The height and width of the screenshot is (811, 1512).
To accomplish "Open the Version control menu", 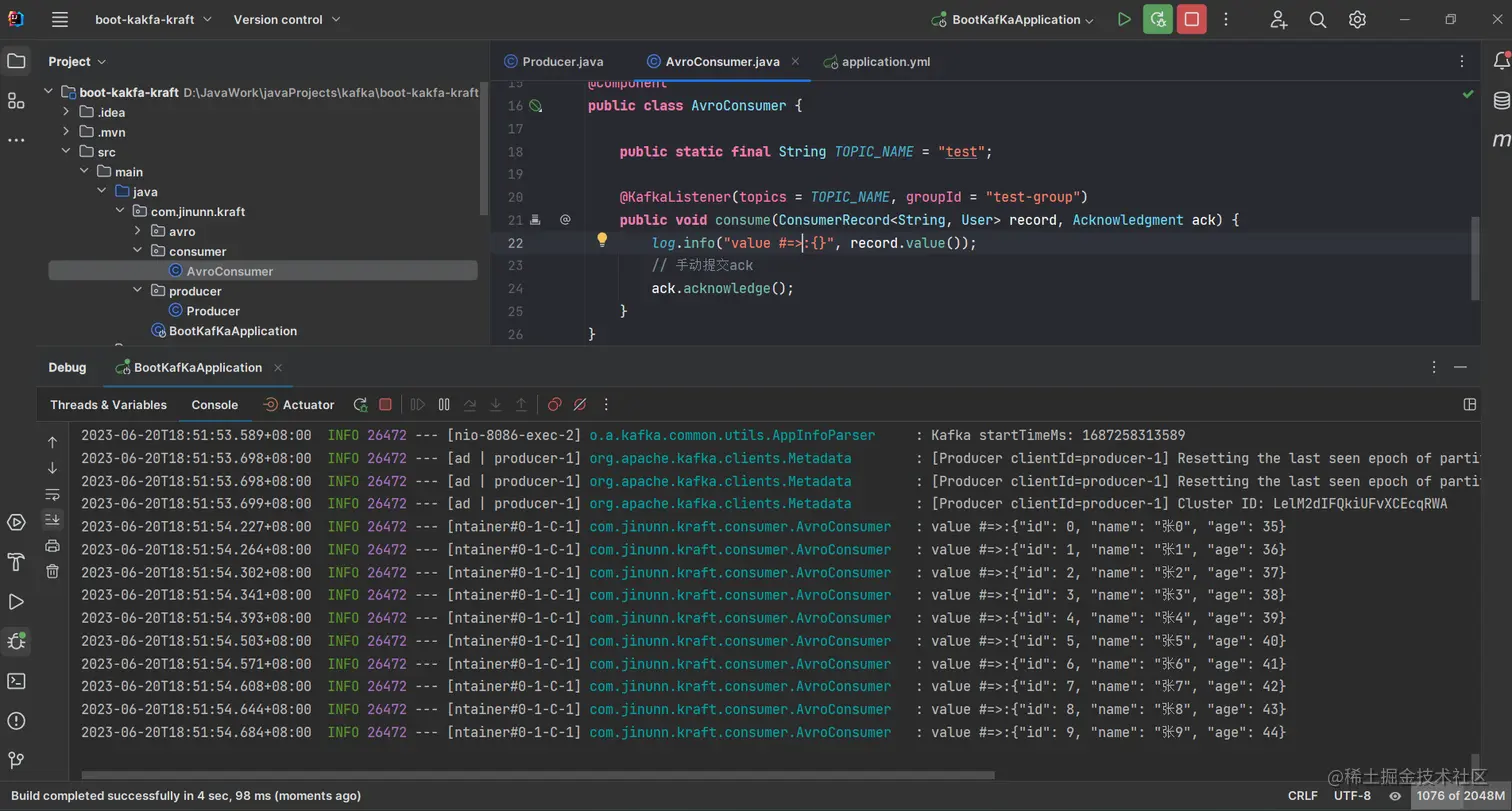I will (x=286, y=19).
